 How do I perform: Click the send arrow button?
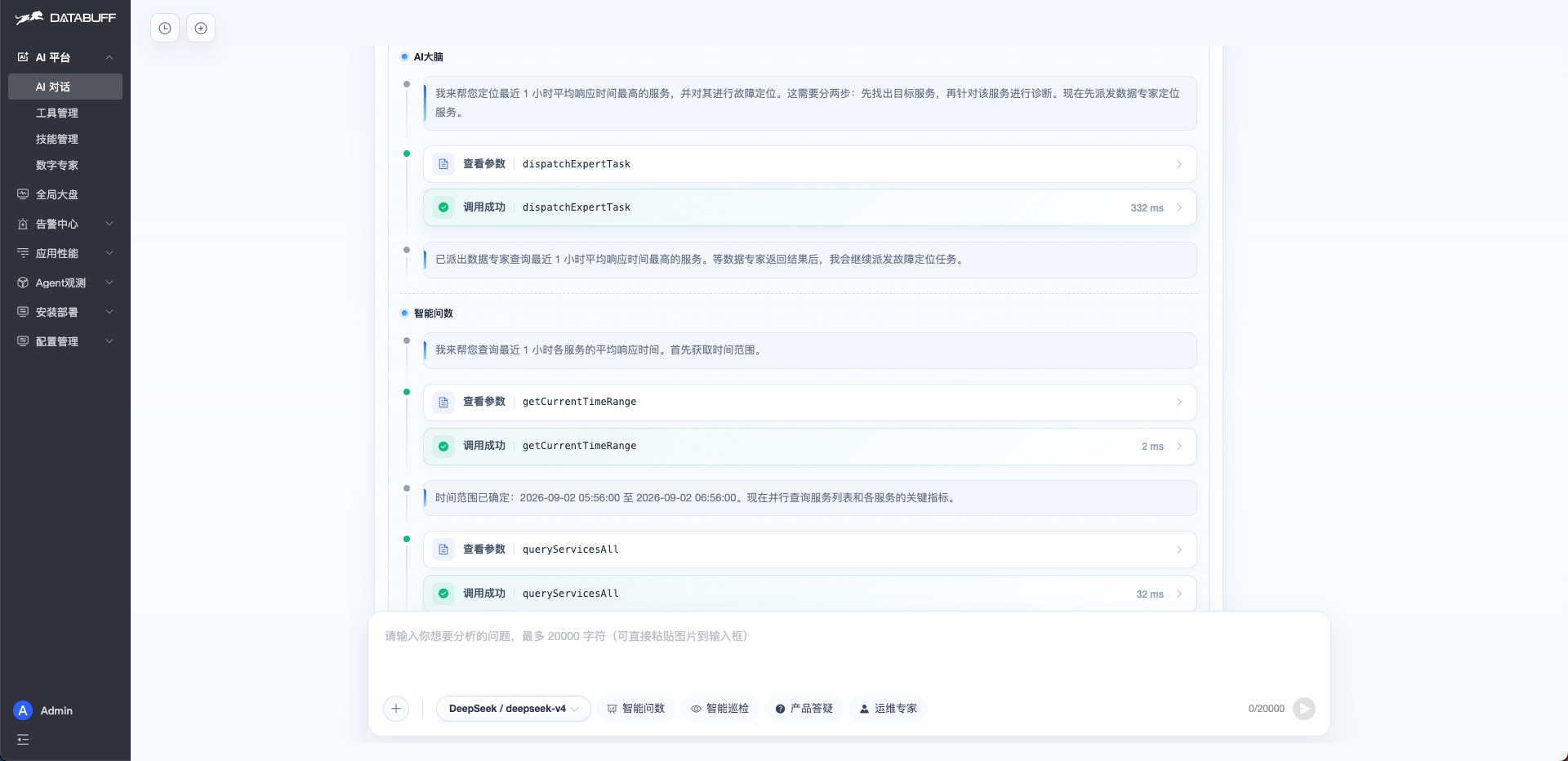pos(1304,709)
